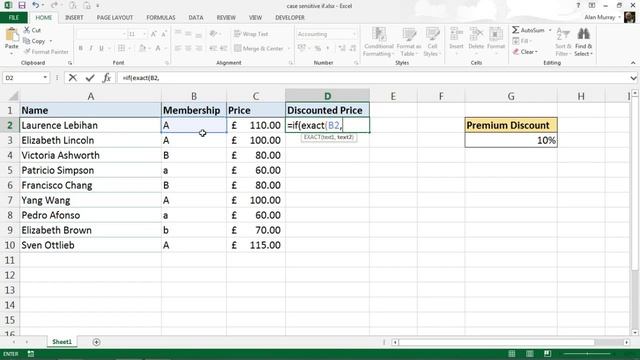Click horizontal scrollbar right arrow
Image resolution: width=640 pixels, height=360 pixels.
coord(627,342)
